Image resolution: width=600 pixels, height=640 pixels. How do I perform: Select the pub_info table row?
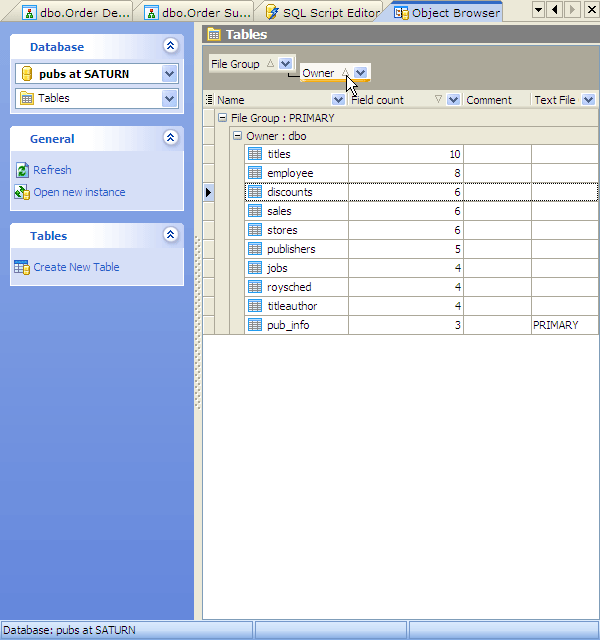421,325
